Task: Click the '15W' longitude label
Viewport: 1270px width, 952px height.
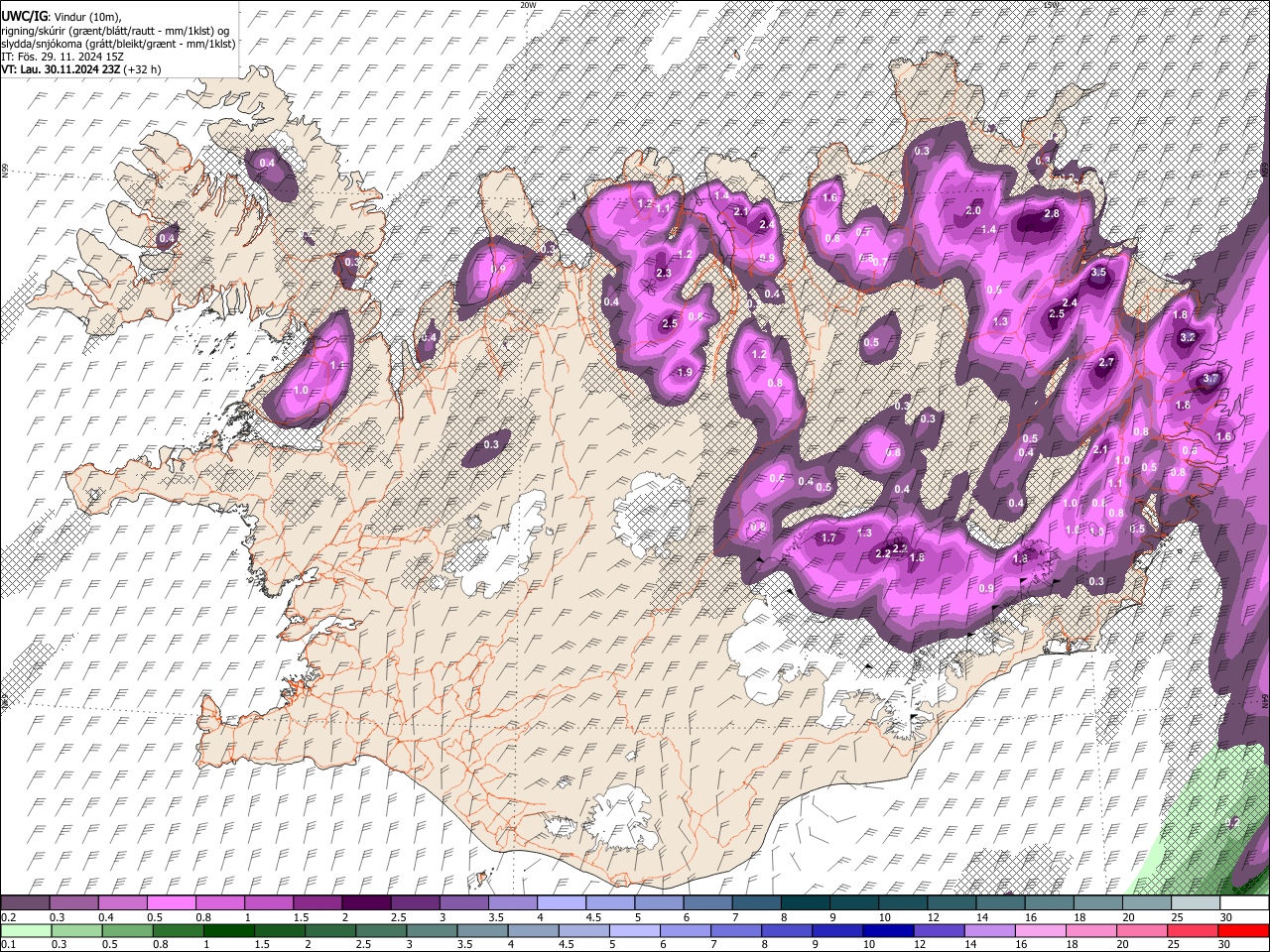Action: pyautogui.click(x=1051, y=5)
